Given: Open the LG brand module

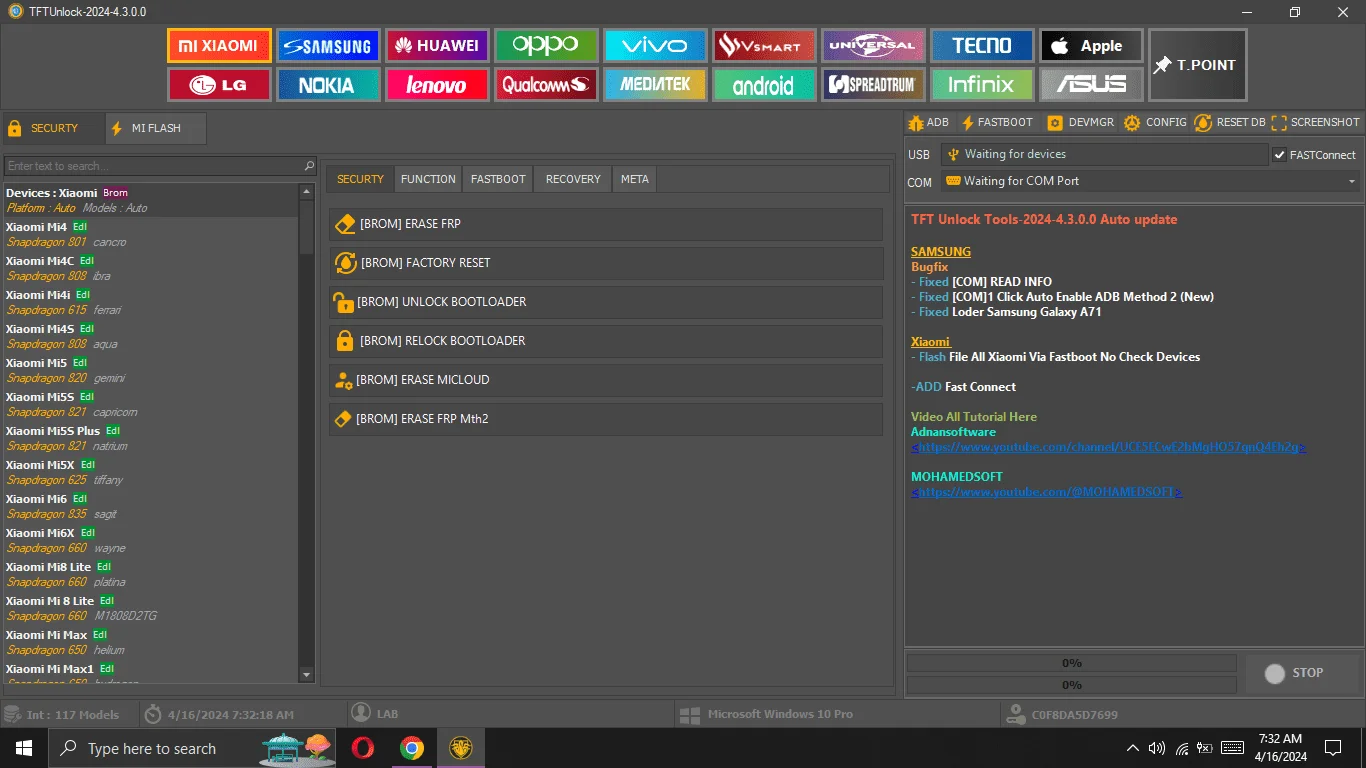Looking at the screenshot, I should [219, 85].
